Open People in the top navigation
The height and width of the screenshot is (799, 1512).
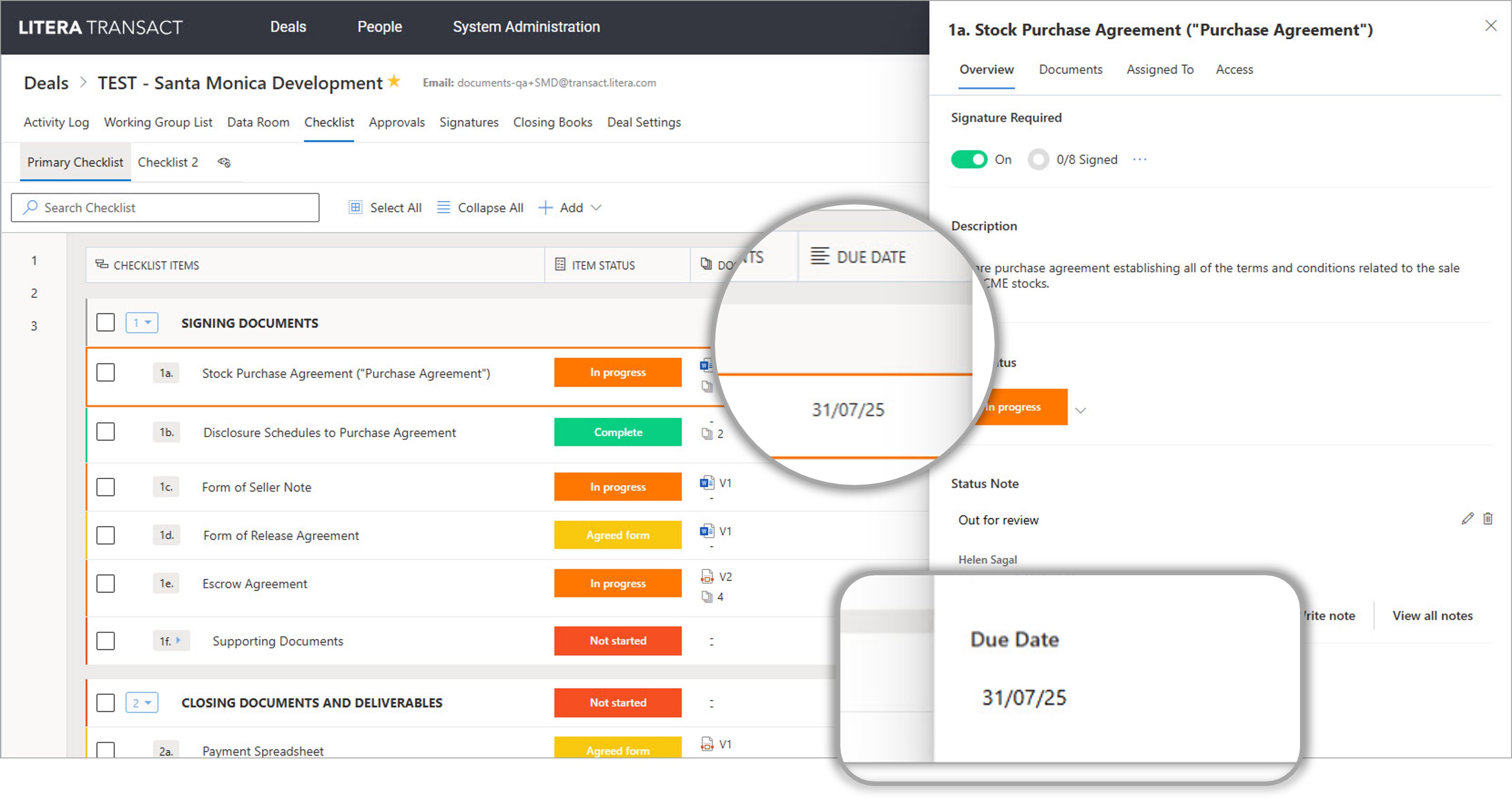pos(380,27)
